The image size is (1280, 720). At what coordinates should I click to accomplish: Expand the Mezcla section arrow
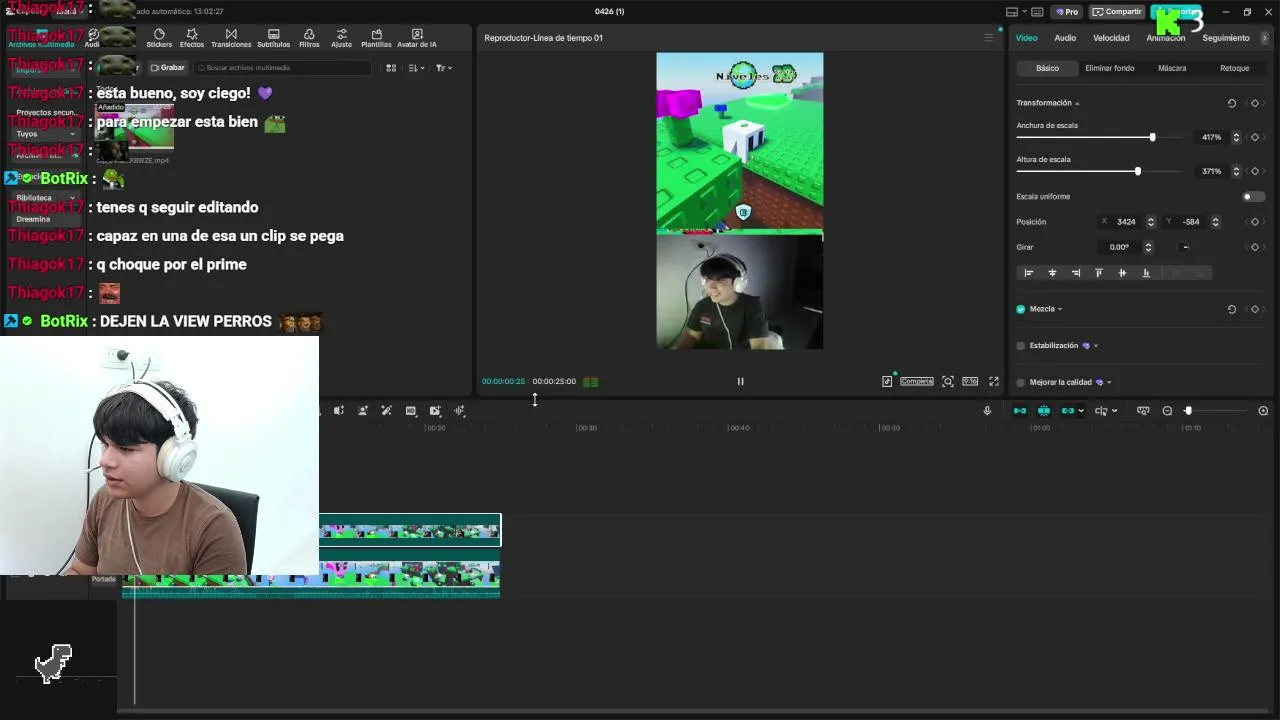1060,310
